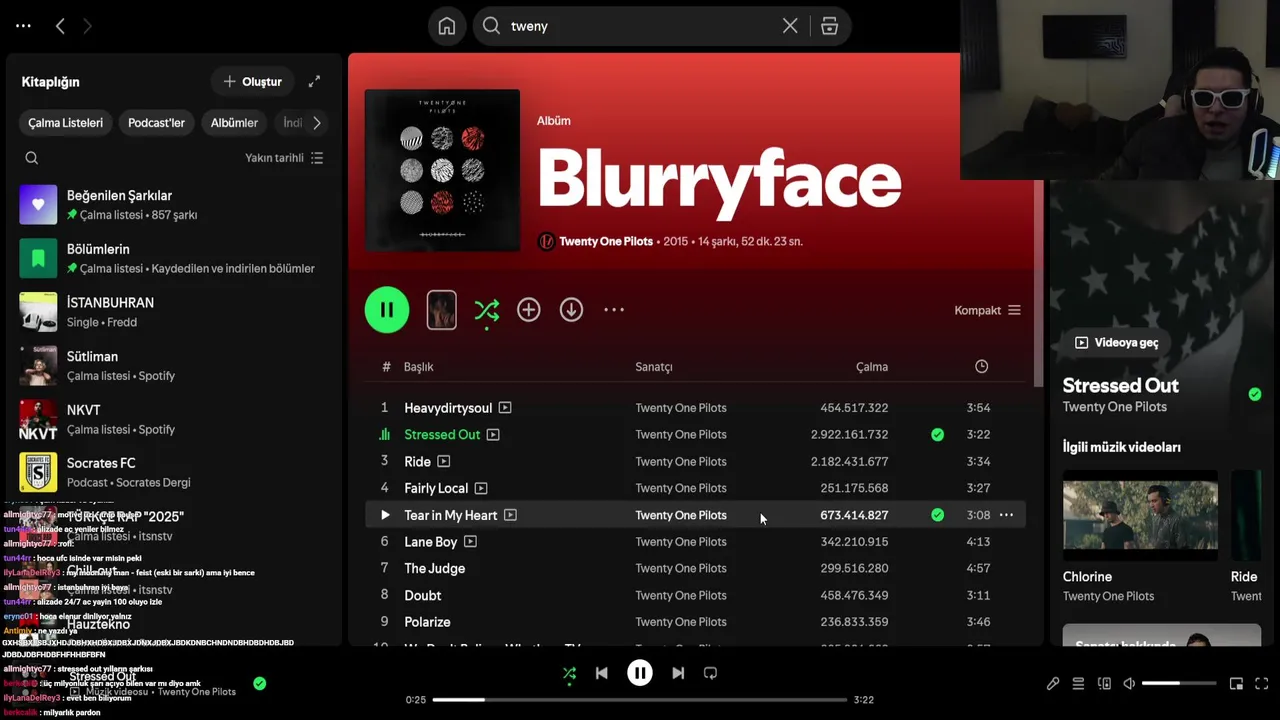Click the search bar containing 'tweny'
The width and height of the screenshot is (1280, 720).
[x=661, y=26]
